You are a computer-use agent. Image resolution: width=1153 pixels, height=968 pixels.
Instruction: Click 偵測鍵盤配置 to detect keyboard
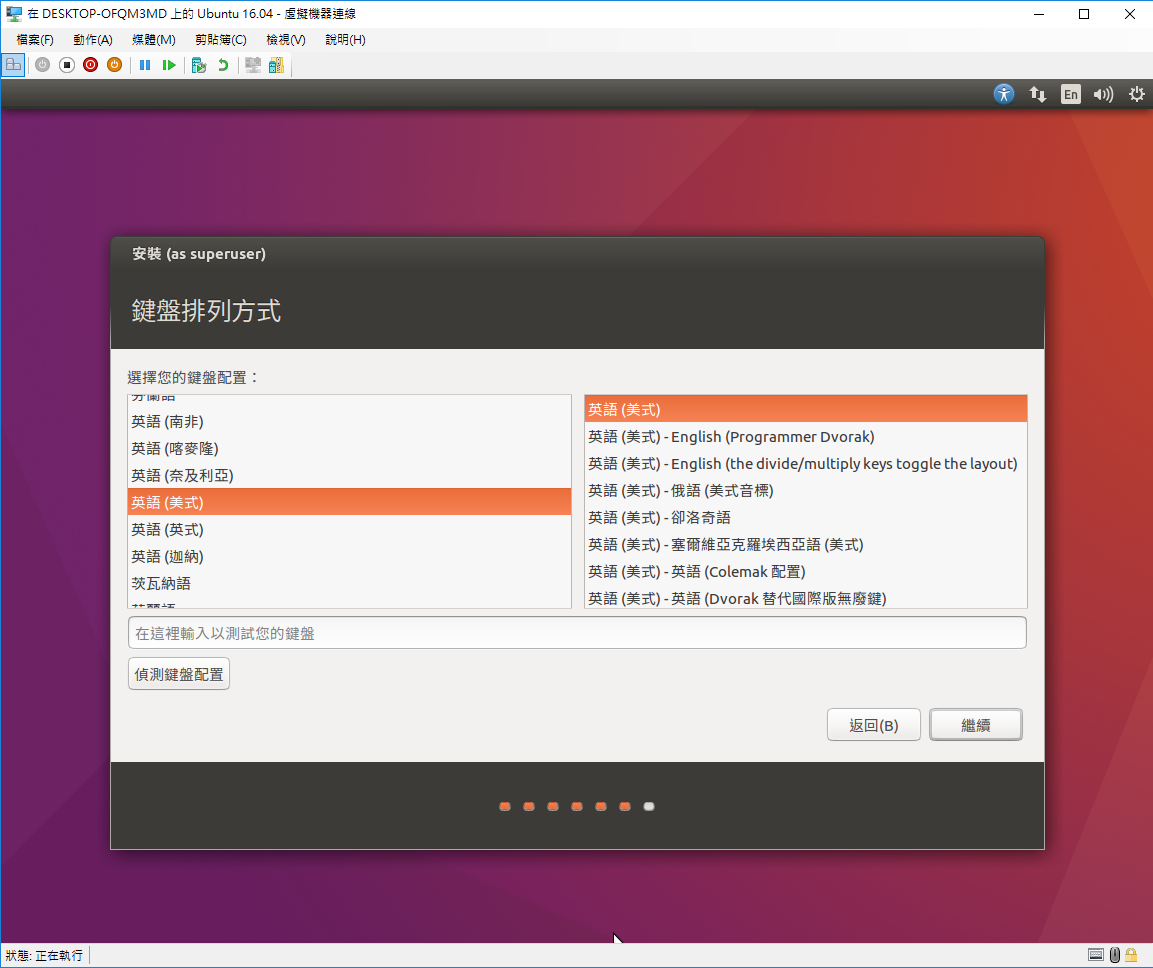pyautogui.click(x=178, y=673)
